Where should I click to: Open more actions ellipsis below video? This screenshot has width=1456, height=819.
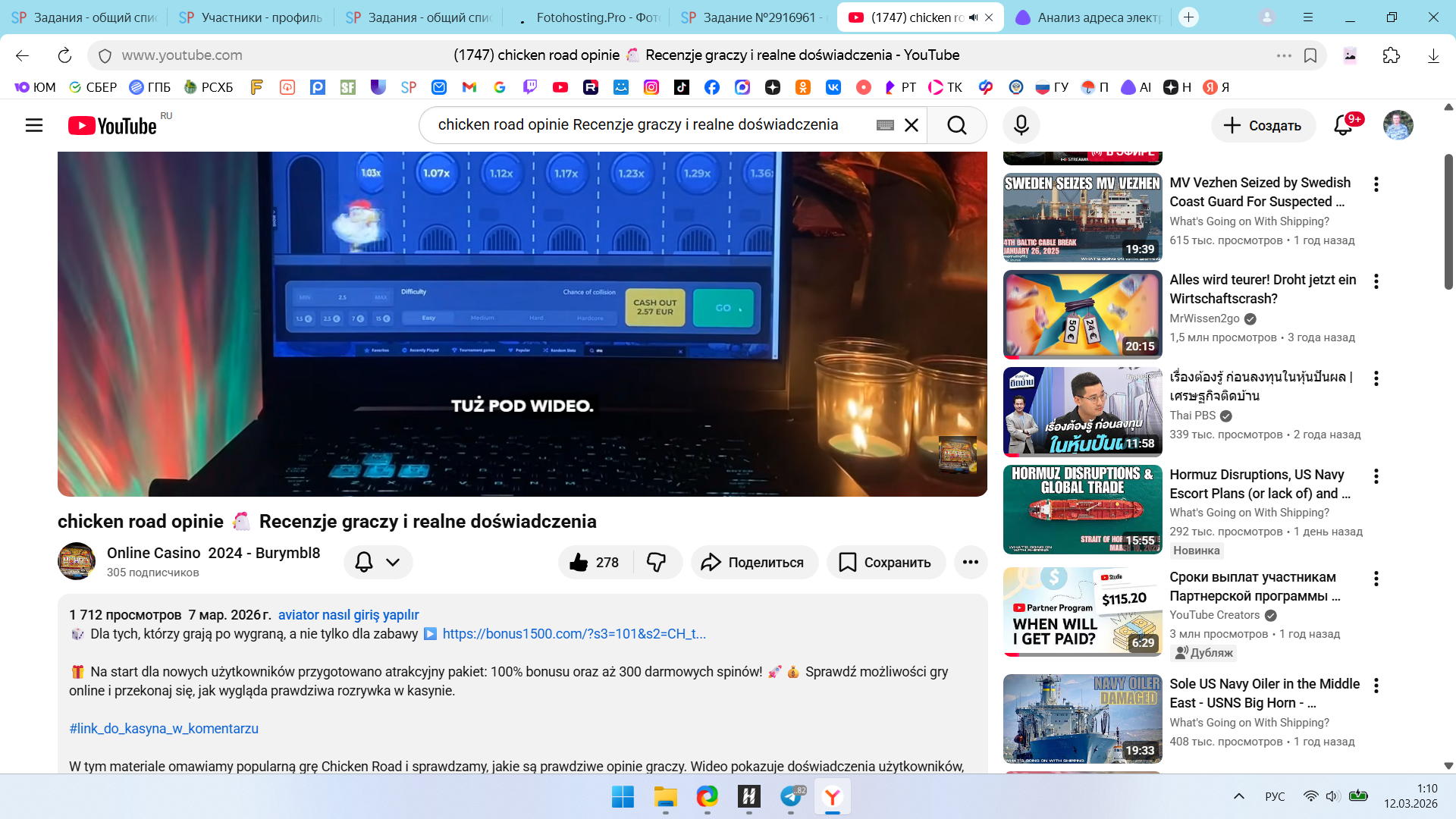(970, 563)
